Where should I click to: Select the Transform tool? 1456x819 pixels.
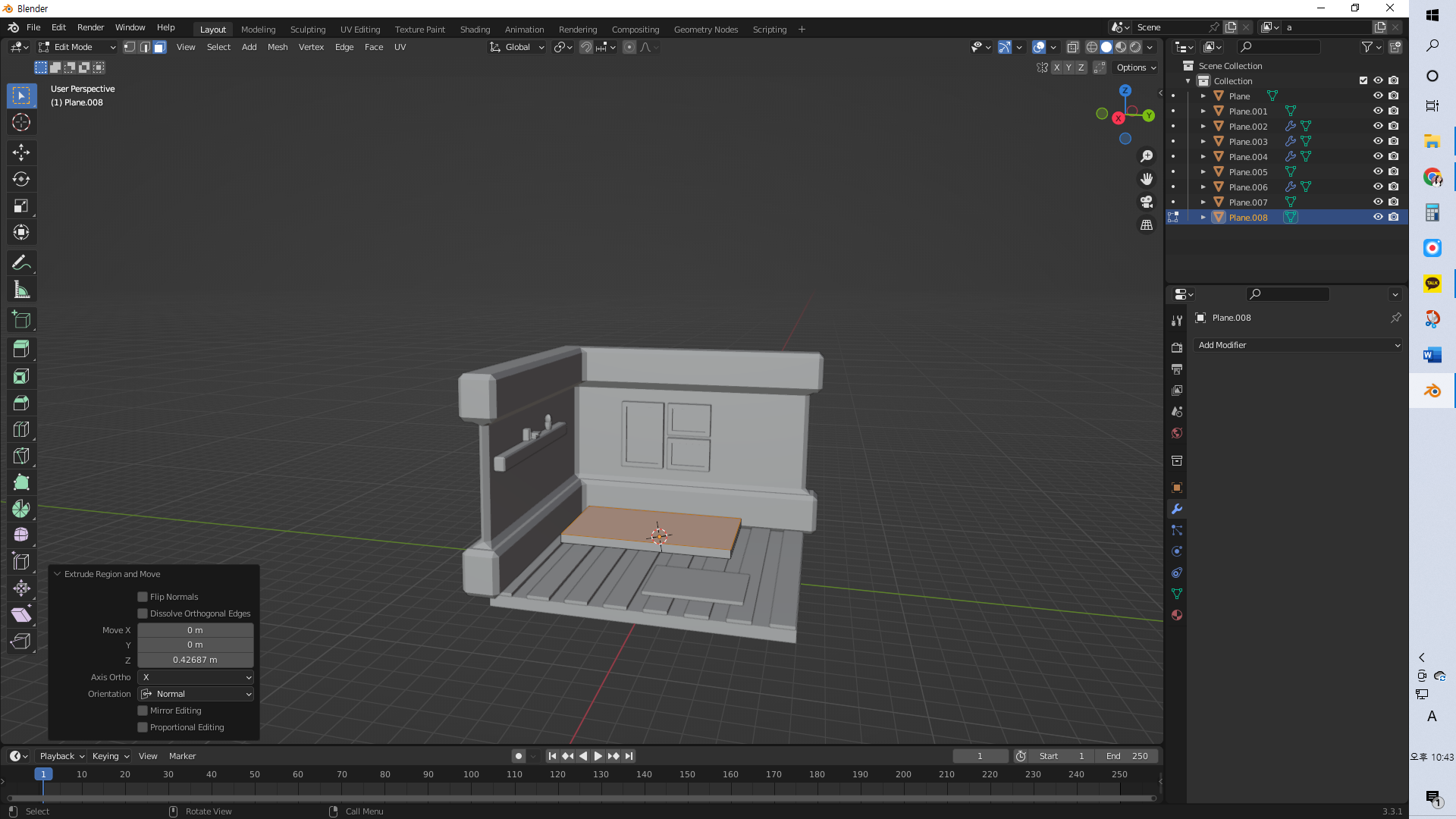21,232
